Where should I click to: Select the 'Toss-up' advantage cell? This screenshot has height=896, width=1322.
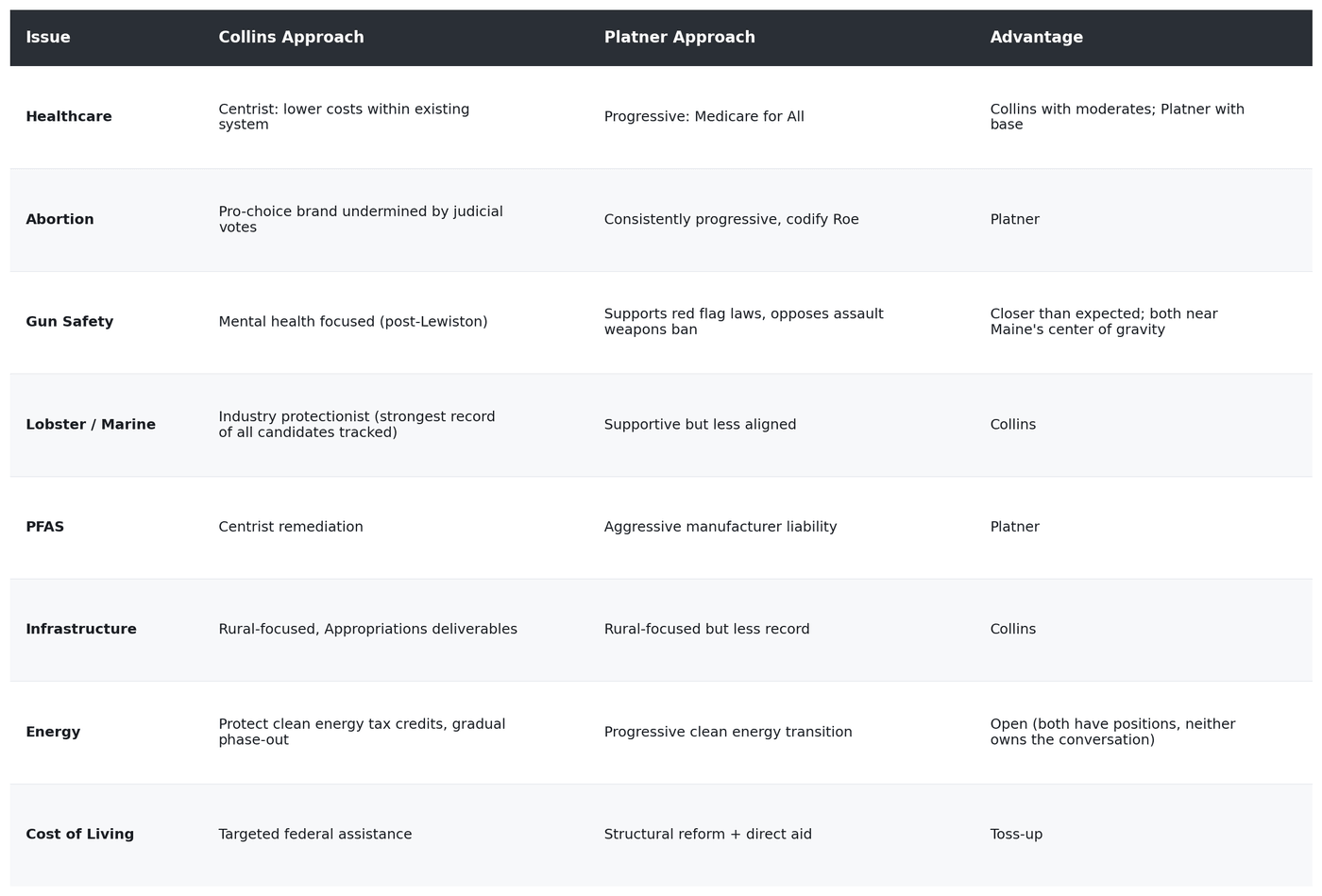pyautogui.click(x=1016, y=835)
